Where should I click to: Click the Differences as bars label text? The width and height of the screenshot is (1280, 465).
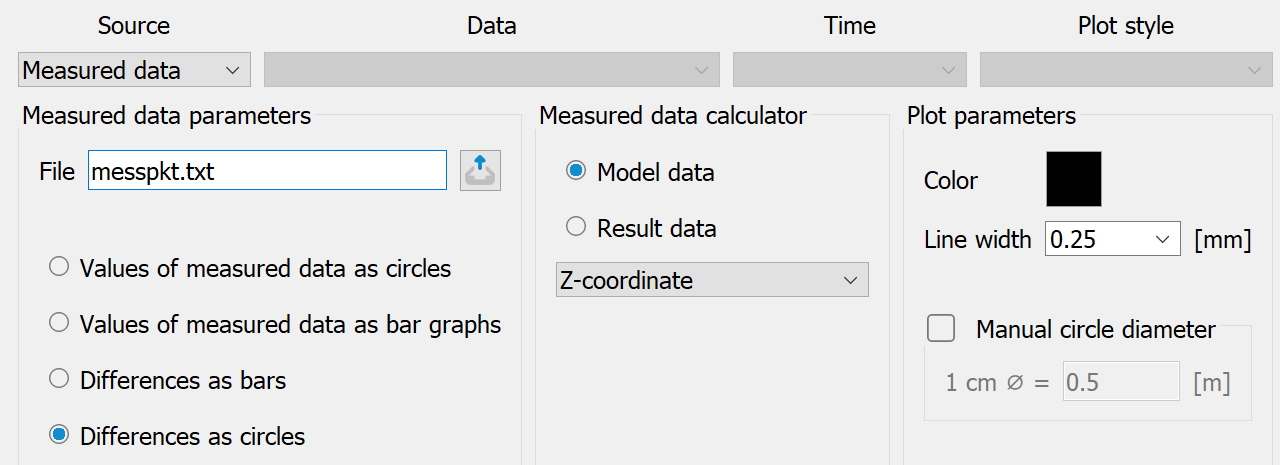tap(183, 380)
